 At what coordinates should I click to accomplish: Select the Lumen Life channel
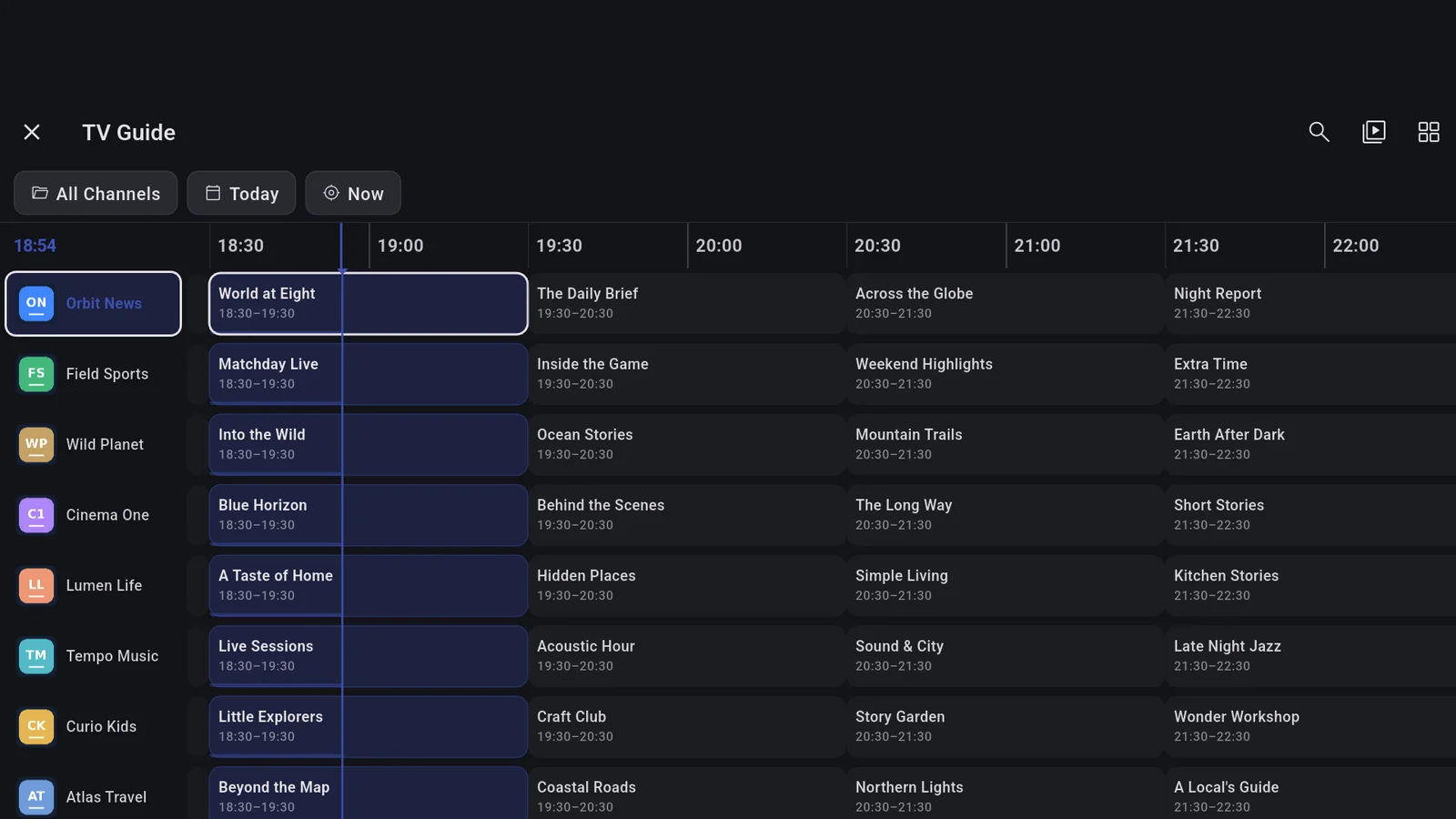(93, 585)
